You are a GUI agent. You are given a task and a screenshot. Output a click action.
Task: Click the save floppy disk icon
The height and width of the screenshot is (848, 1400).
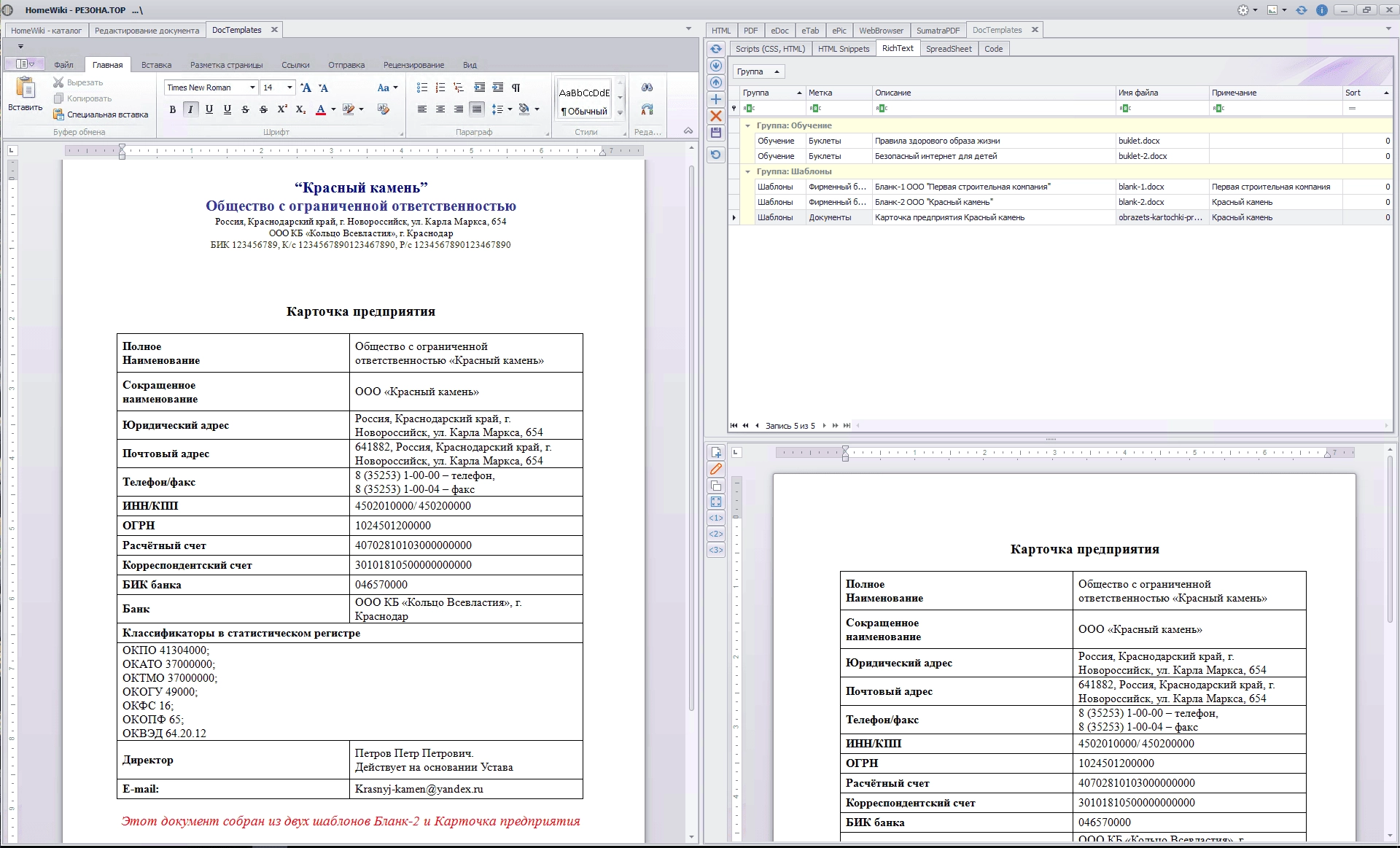(x=716, y=133)
